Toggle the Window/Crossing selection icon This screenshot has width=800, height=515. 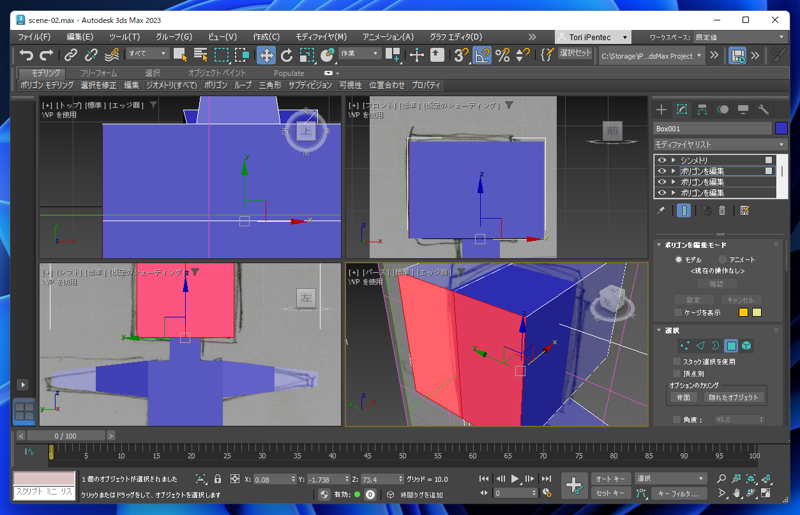click(x=242, y=55)
